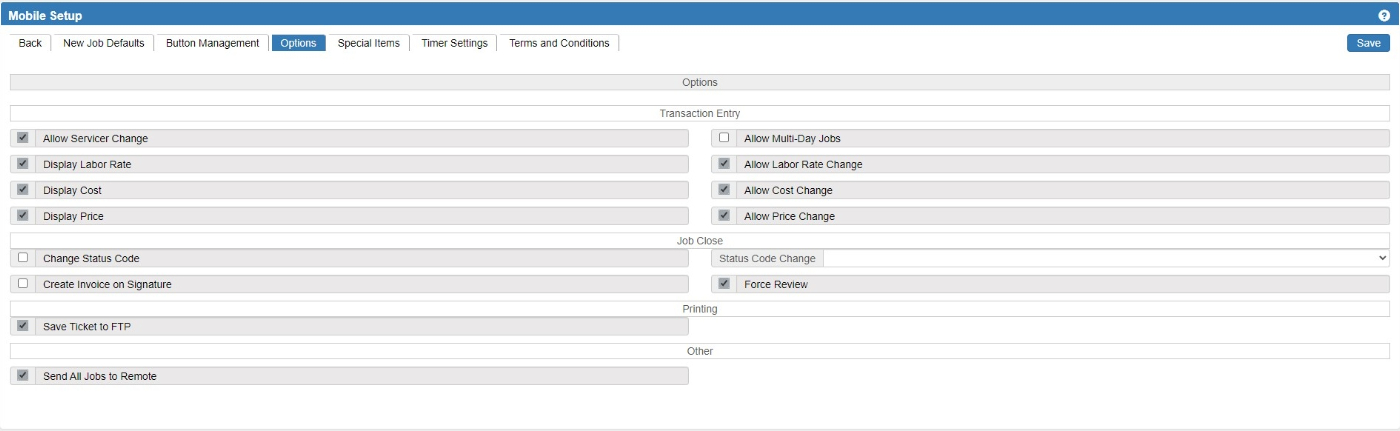Toggle the Allow Labor Rate Change checkbox

724,164
